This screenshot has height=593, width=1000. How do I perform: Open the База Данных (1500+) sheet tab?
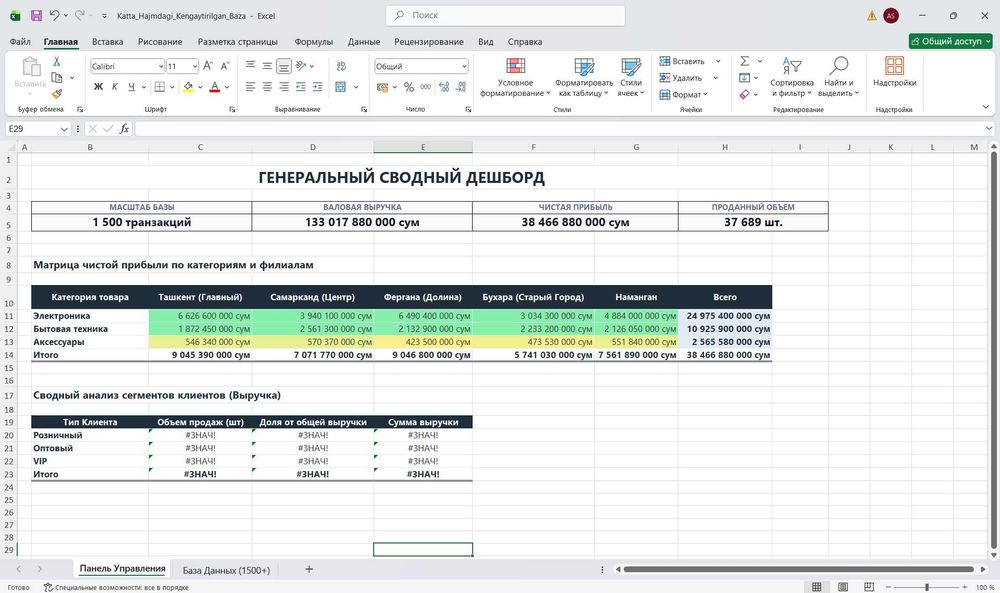point(226,570)
